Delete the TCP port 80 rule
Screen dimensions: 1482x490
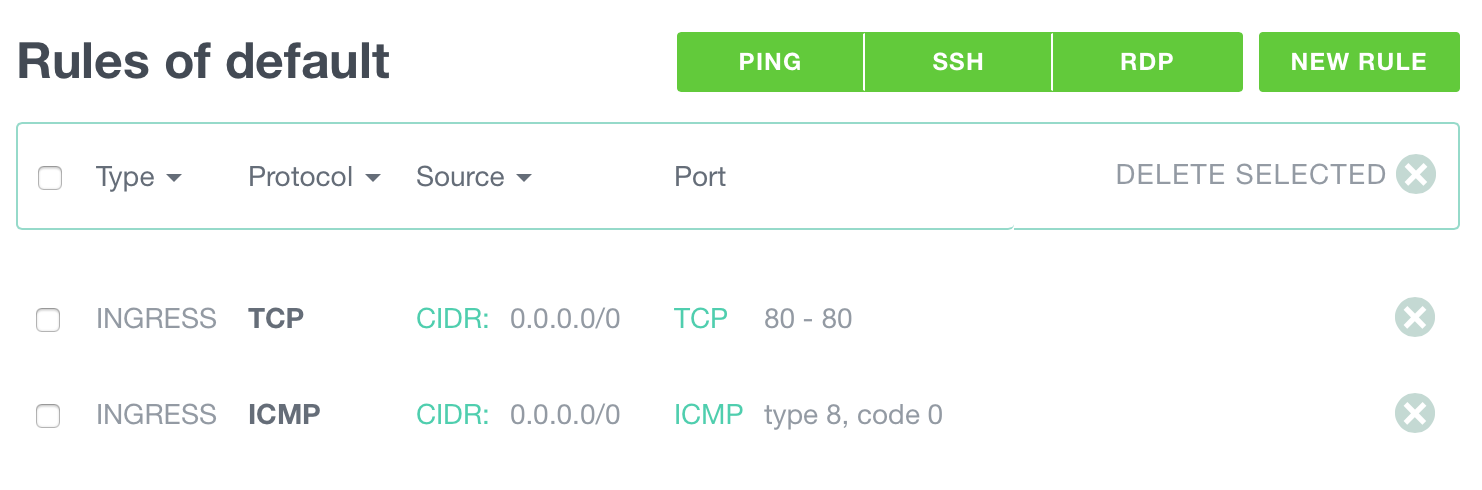(x=1415, y=318)
